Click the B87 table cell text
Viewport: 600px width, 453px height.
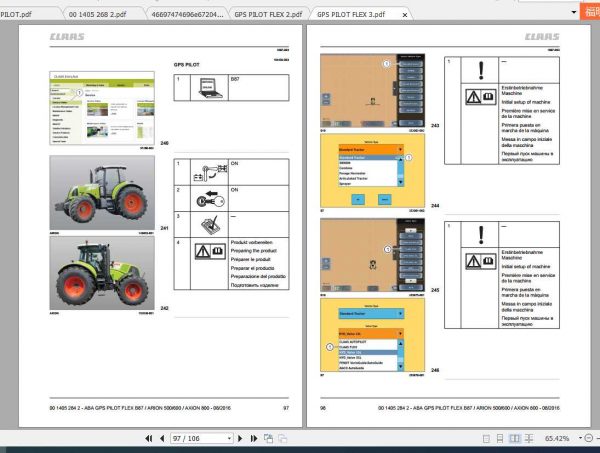tap(235, 79)
